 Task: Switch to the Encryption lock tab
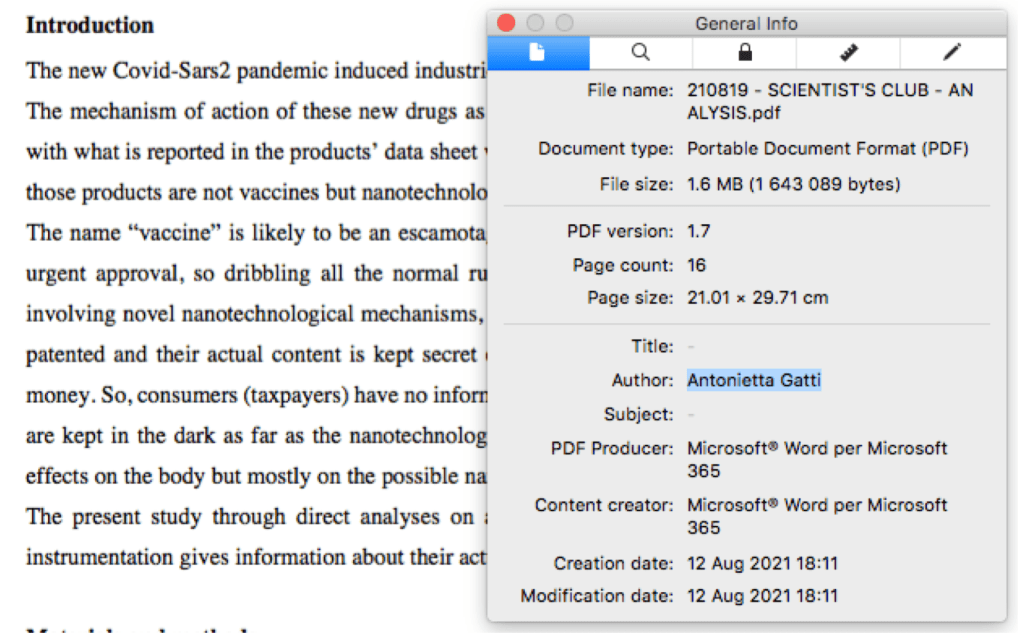click(744, 53)
